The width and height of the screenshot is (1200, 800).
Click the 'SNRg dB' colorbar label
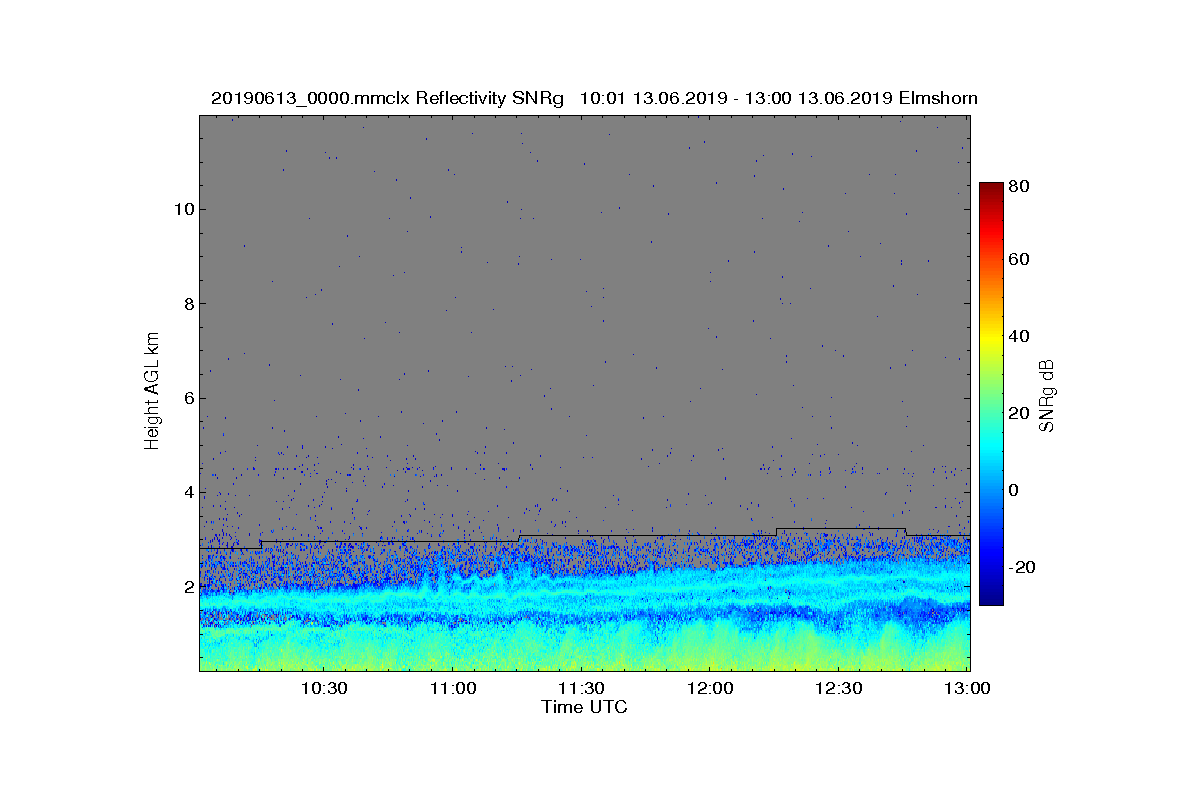tap(1047, 395)
